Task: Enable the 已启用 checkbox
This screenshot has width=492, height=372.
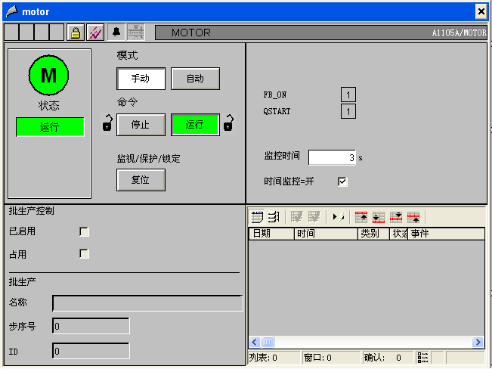Action: pos(84,232)
